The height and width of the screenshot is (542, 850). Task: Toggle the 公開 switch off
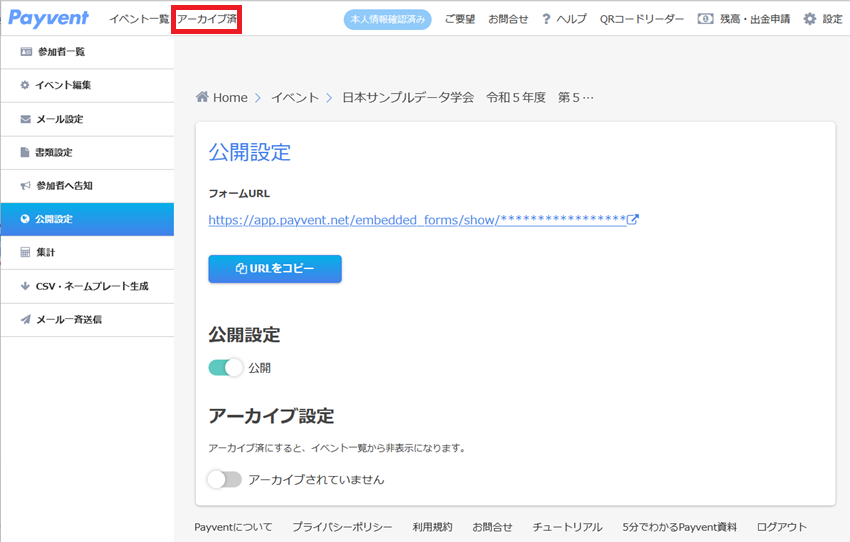click(226, 367)
